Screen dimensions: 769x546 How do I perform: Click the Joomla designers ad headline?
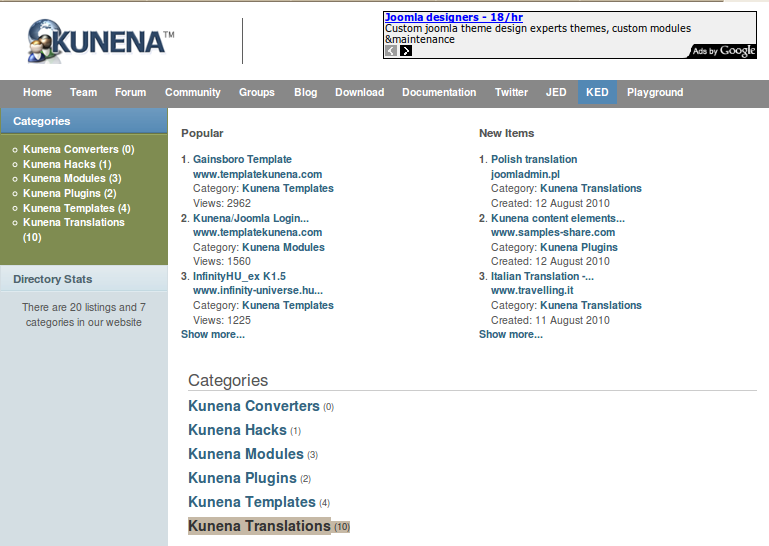(x=453, y=17)
